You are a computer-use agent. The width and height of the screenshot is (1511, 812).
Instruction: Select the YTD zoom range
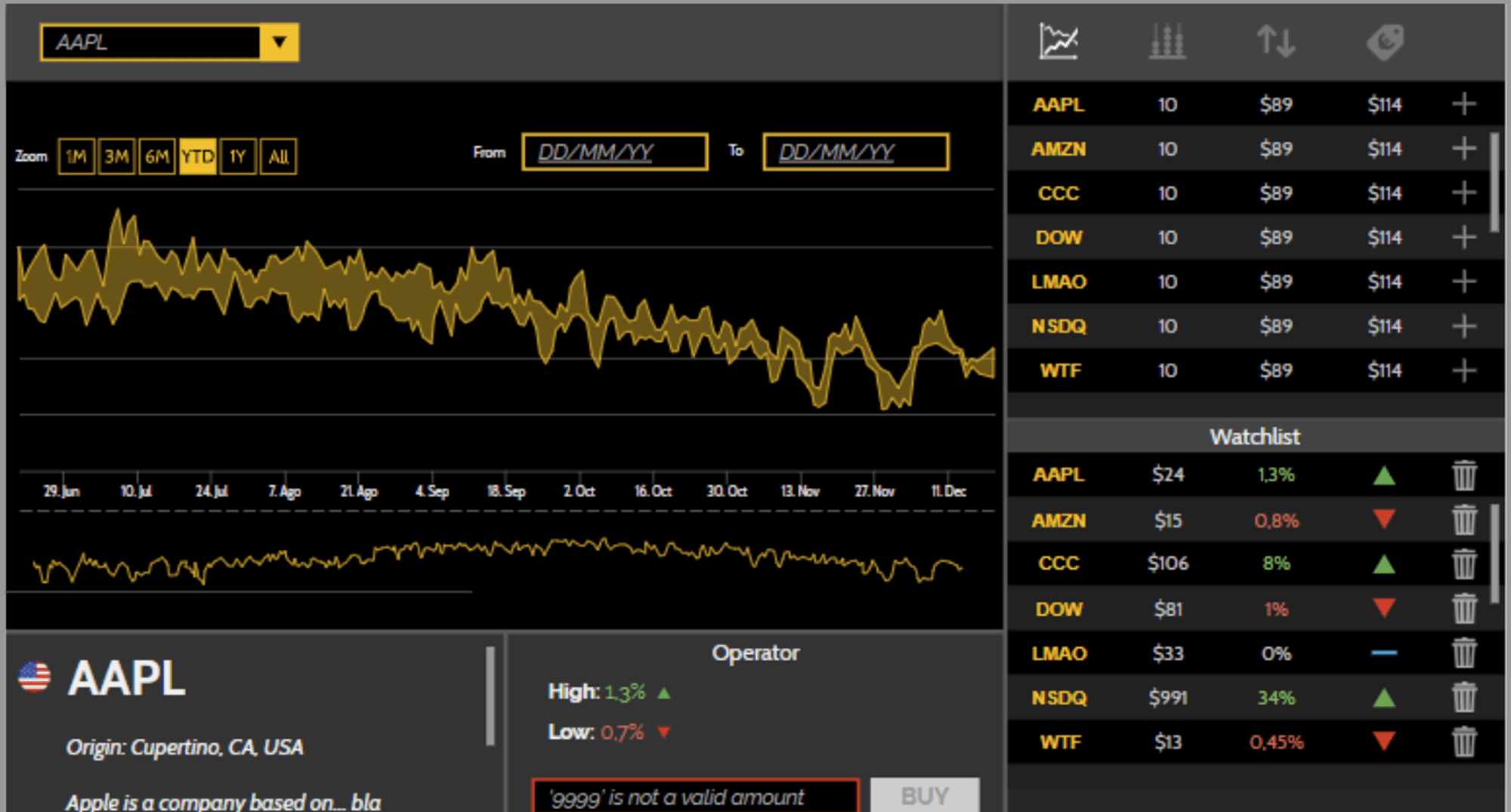pyautogui.click(x=198, y=156)
